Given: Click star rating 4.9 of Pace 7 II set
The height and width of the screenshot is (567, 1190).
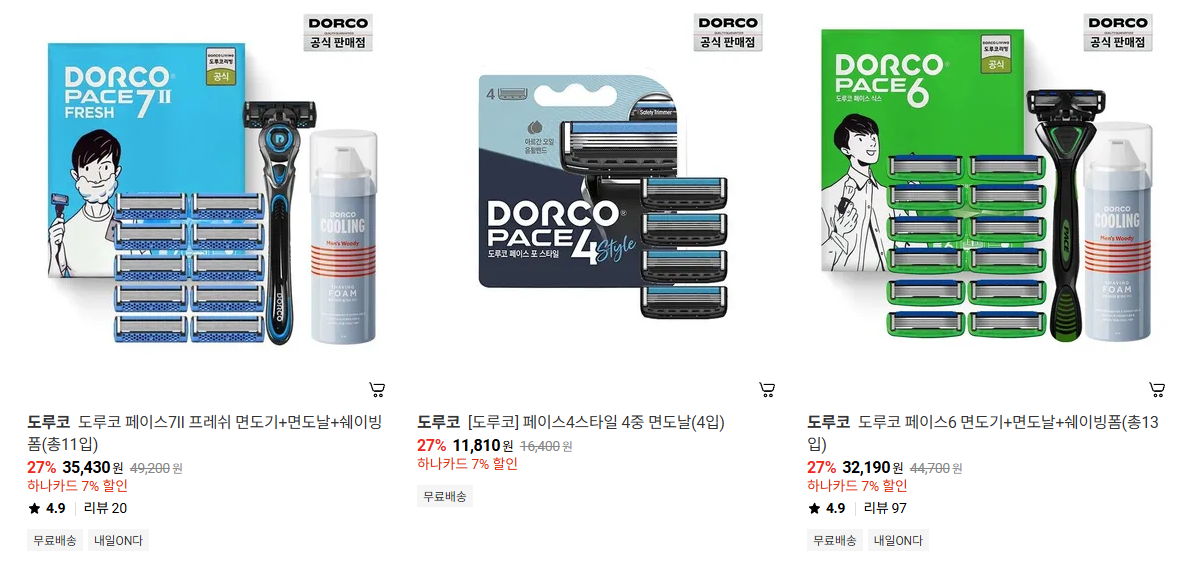Looking at the screenshot, I should pyautogui.click(x=47, y=509).
